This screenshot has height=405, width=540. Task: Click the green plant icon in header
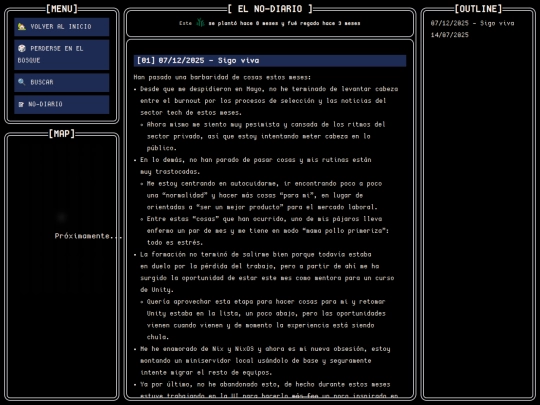pos(200,23)
